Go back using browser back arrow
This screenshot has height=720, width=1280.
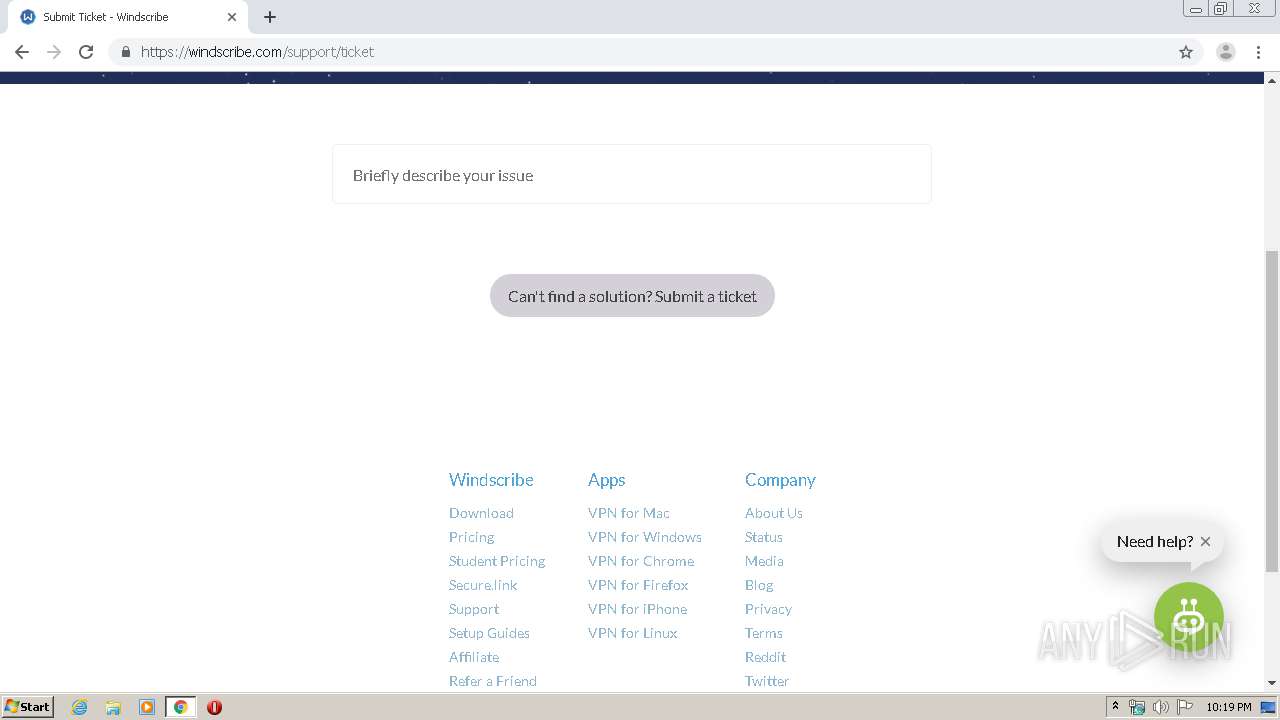22,52
